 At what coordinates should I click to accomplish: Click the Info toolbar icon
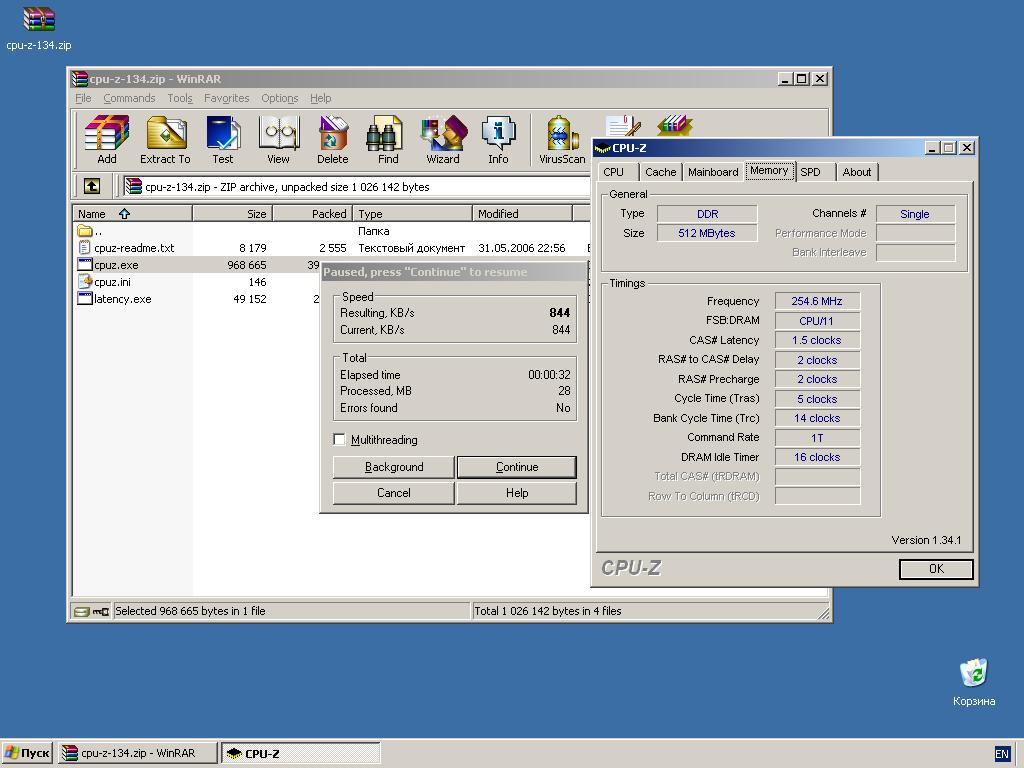point(498,139)
